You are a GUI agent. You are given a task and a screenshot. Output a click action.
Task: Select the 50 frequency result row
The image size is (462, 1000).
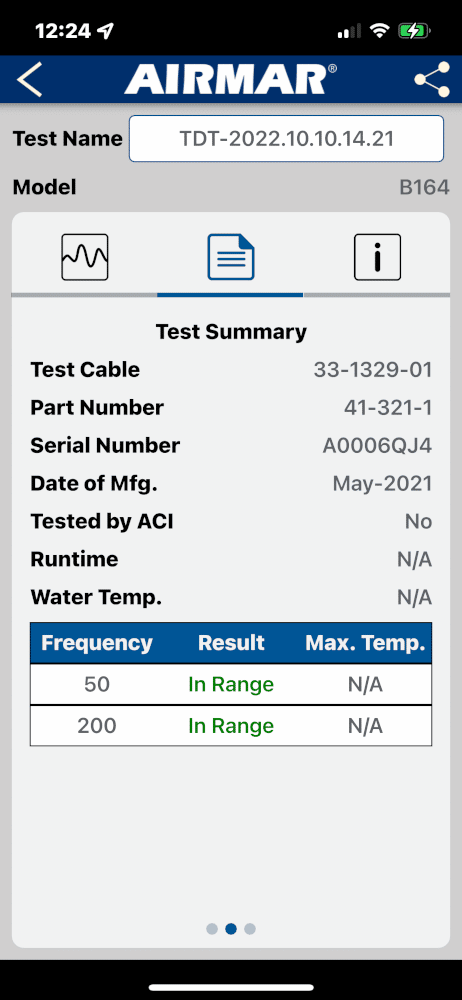pyautogui.click(x=231, y=684)
